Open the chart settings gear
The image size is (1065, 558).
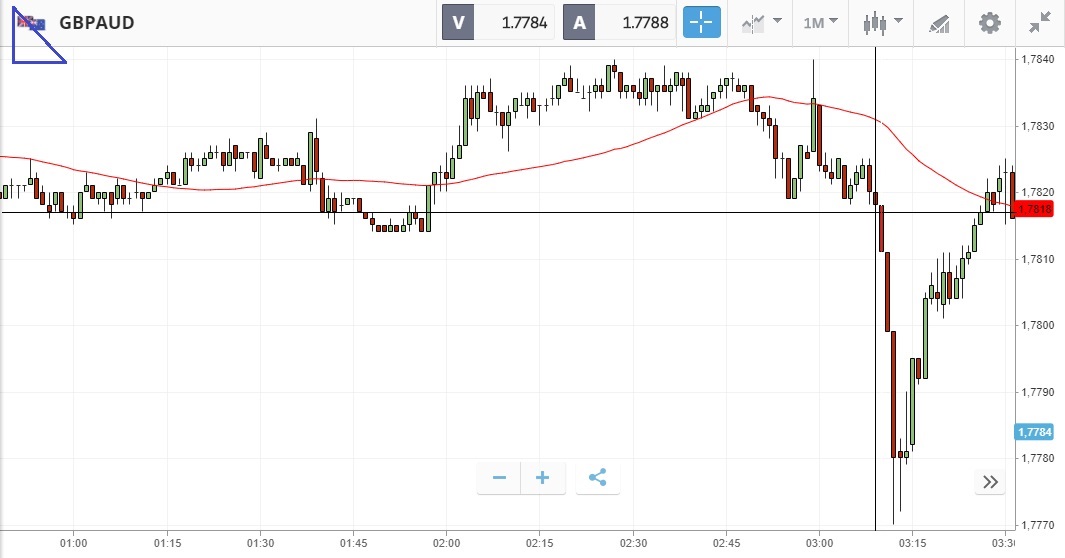click(x=989, y=22)
